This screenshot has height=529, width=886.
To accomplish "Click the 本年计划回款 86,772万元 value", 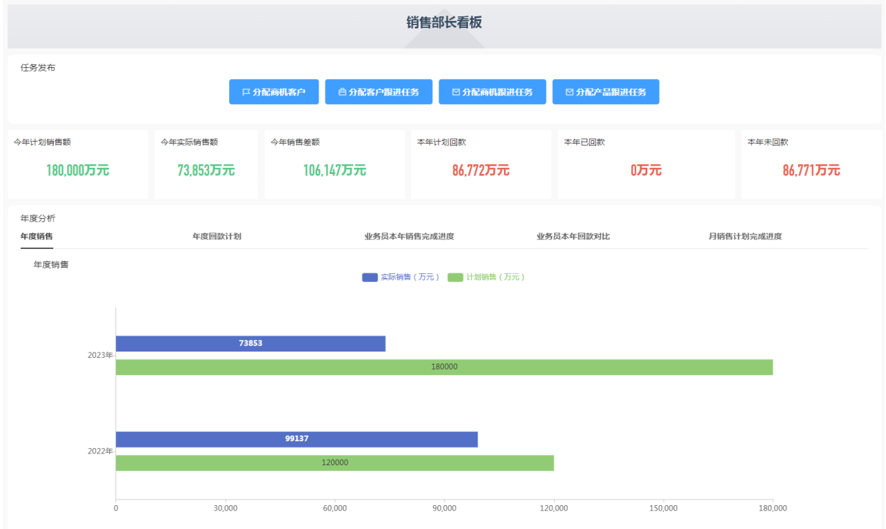I will [x=481, y=171].
